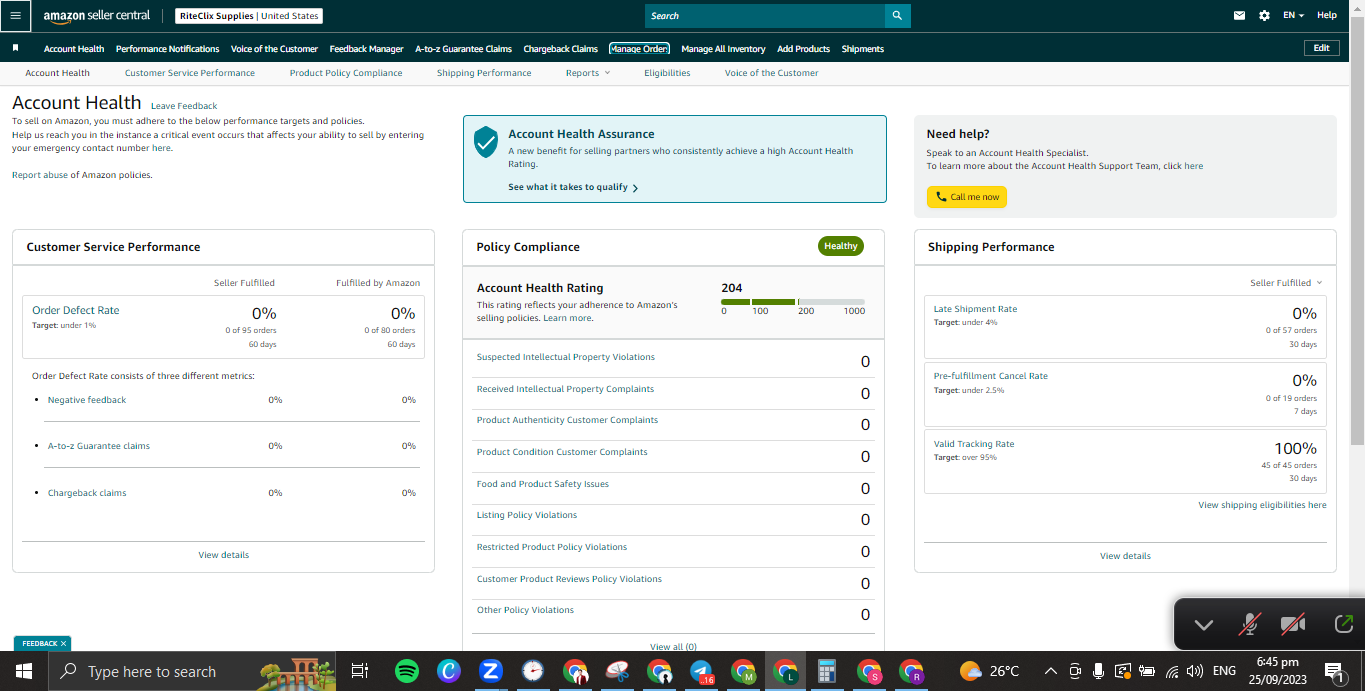This screenshot has height=691, width=1365.
Task: Click in the top Search field
Action: (x=765, y=16)
